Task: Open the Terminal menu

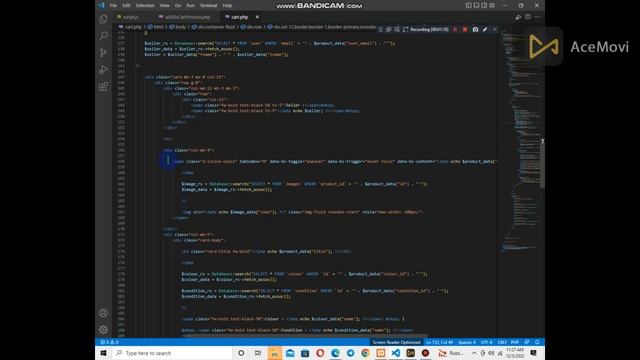Action: tap(209, 5)
